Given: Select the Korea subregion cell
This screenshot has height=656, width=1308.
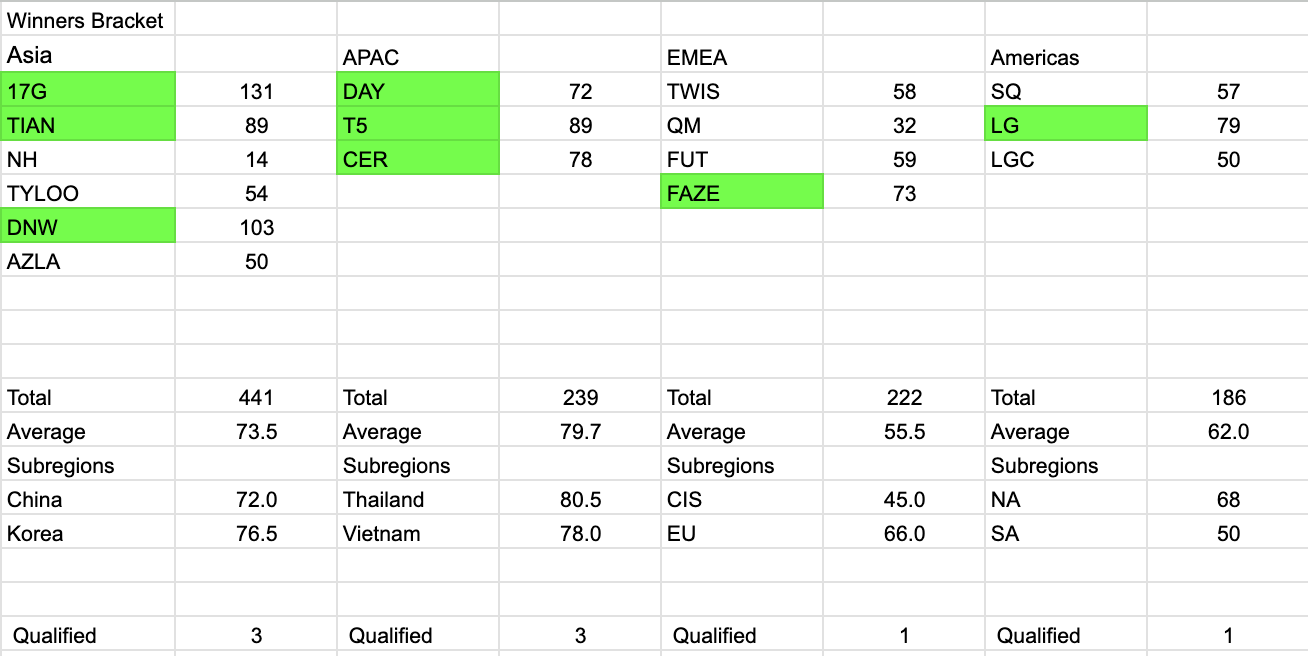Looking at the screenshot, I should [88, 534].
